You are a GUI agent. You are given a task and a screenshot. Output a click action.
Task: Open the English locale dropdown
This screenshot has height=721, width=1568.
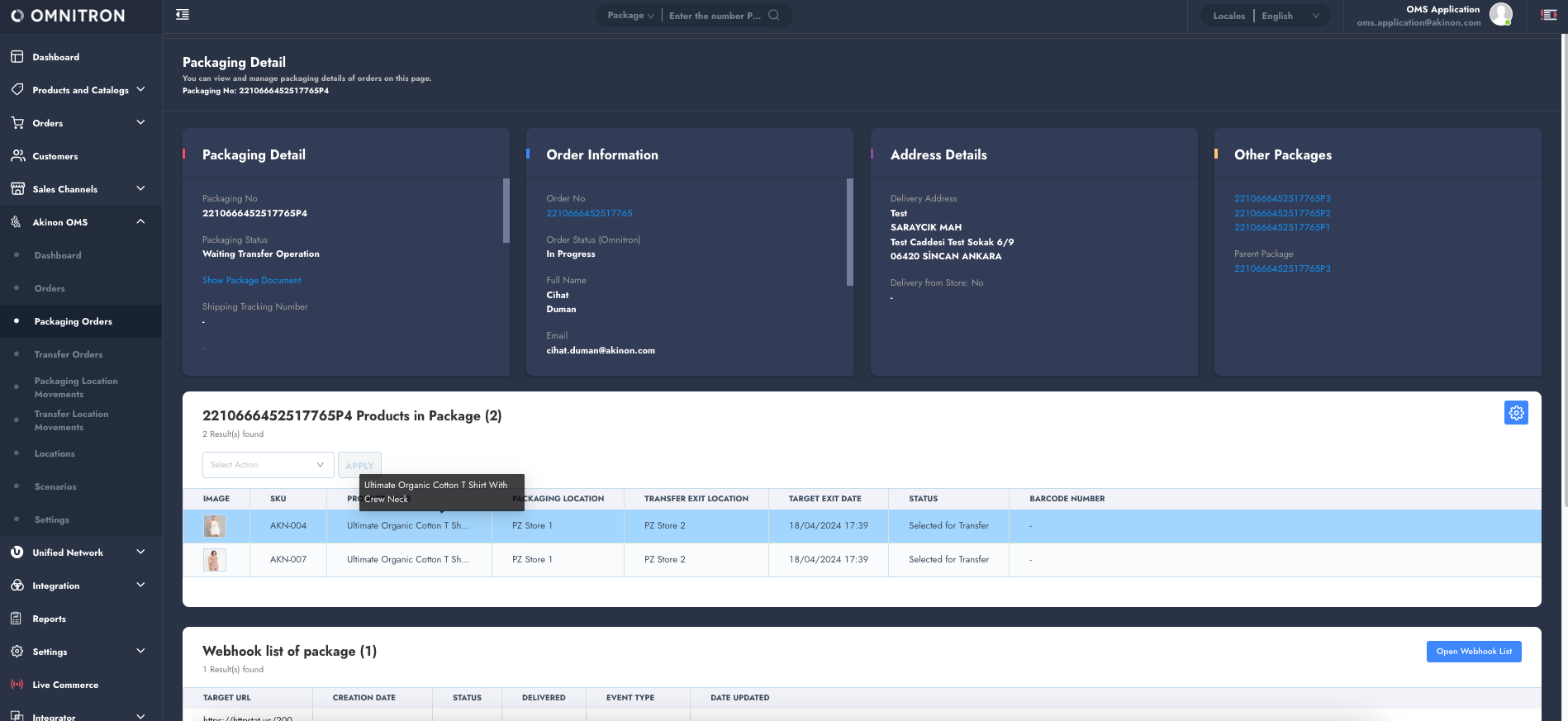(1290, 16)
